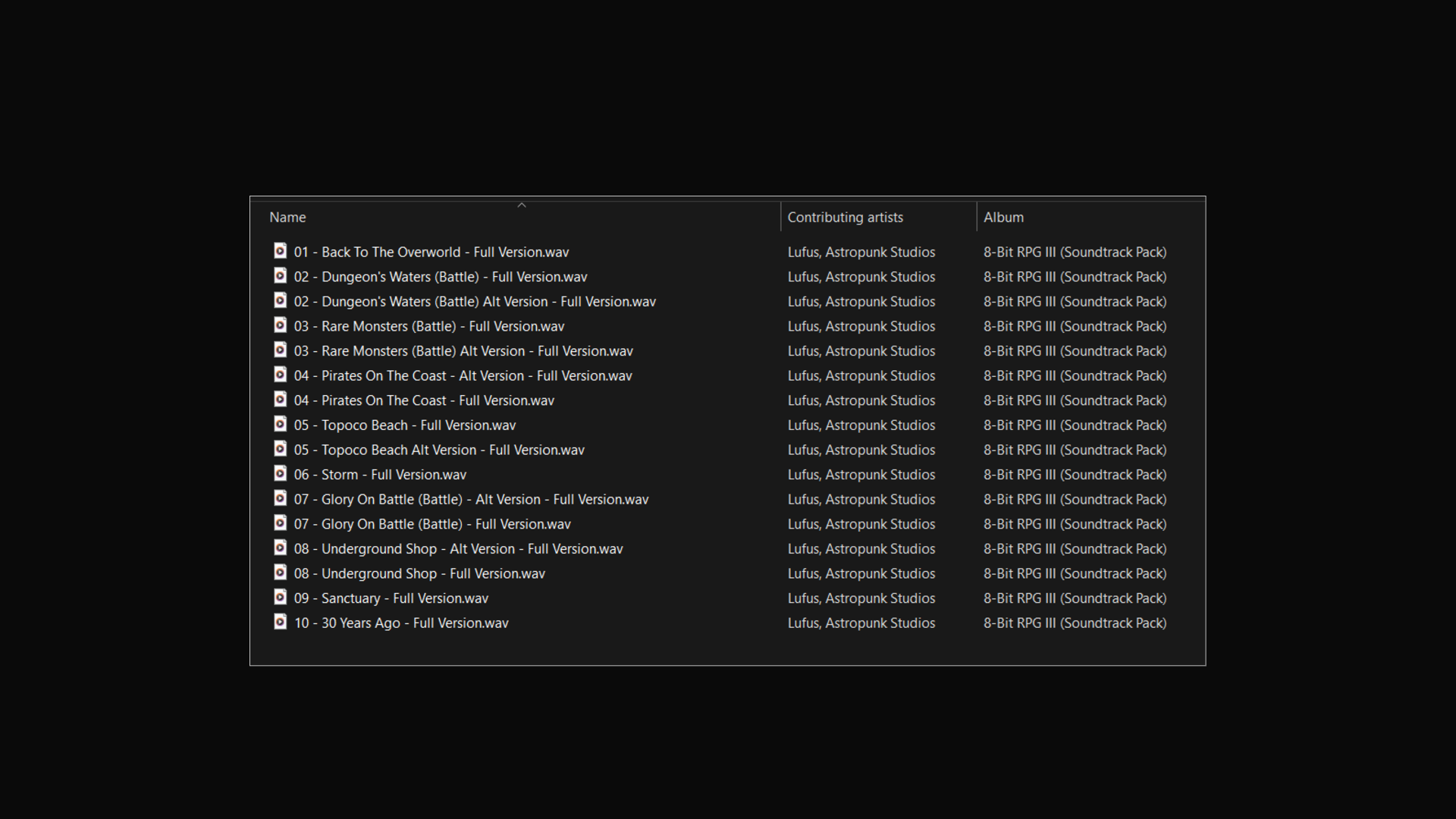This screenshot has height=819, width=1456.
Task: Sort by the Name column header
Action: coord(288,218)
